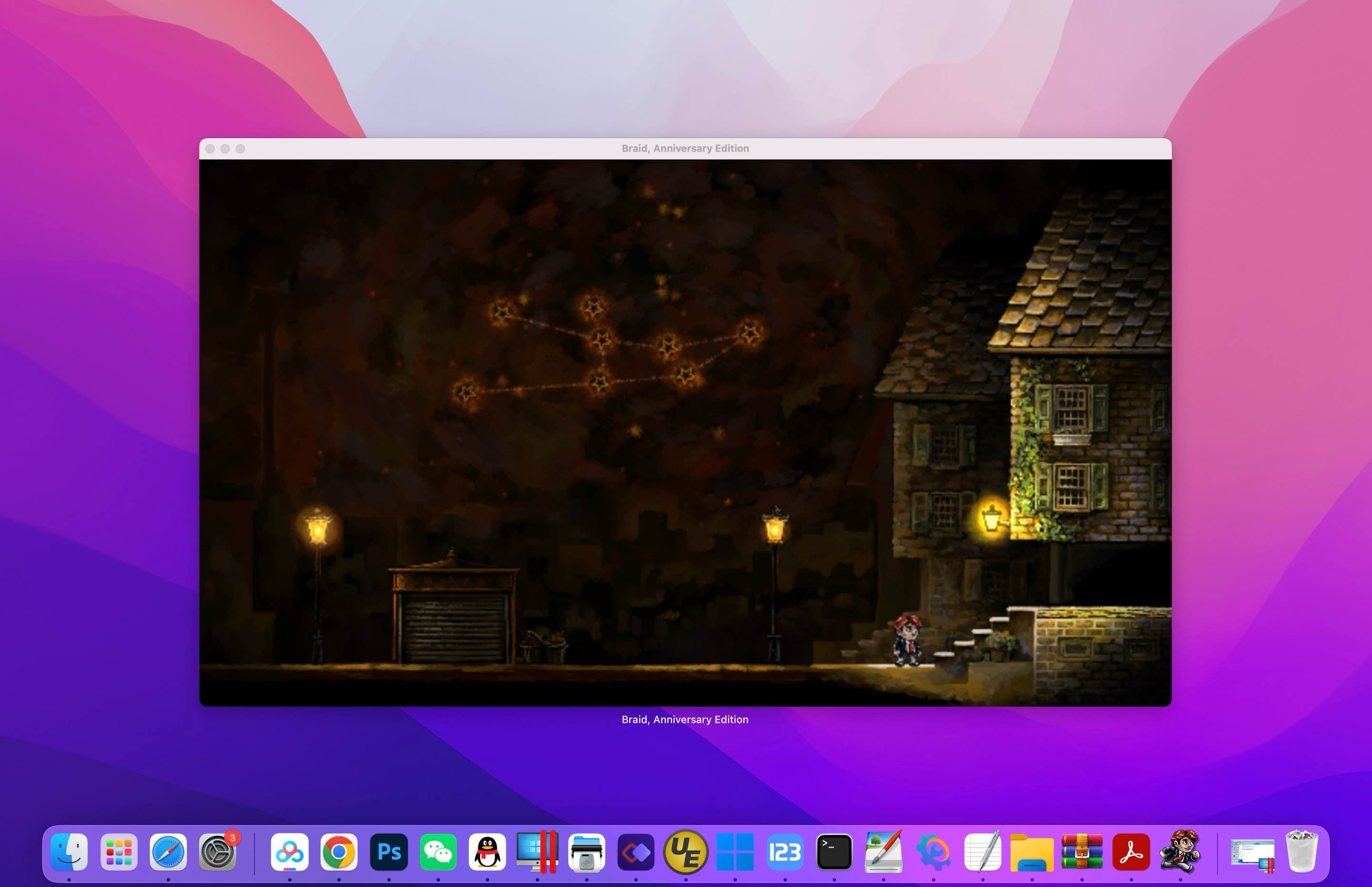
Task: Minimize the Braid game window
Action: tap(225, 149)
